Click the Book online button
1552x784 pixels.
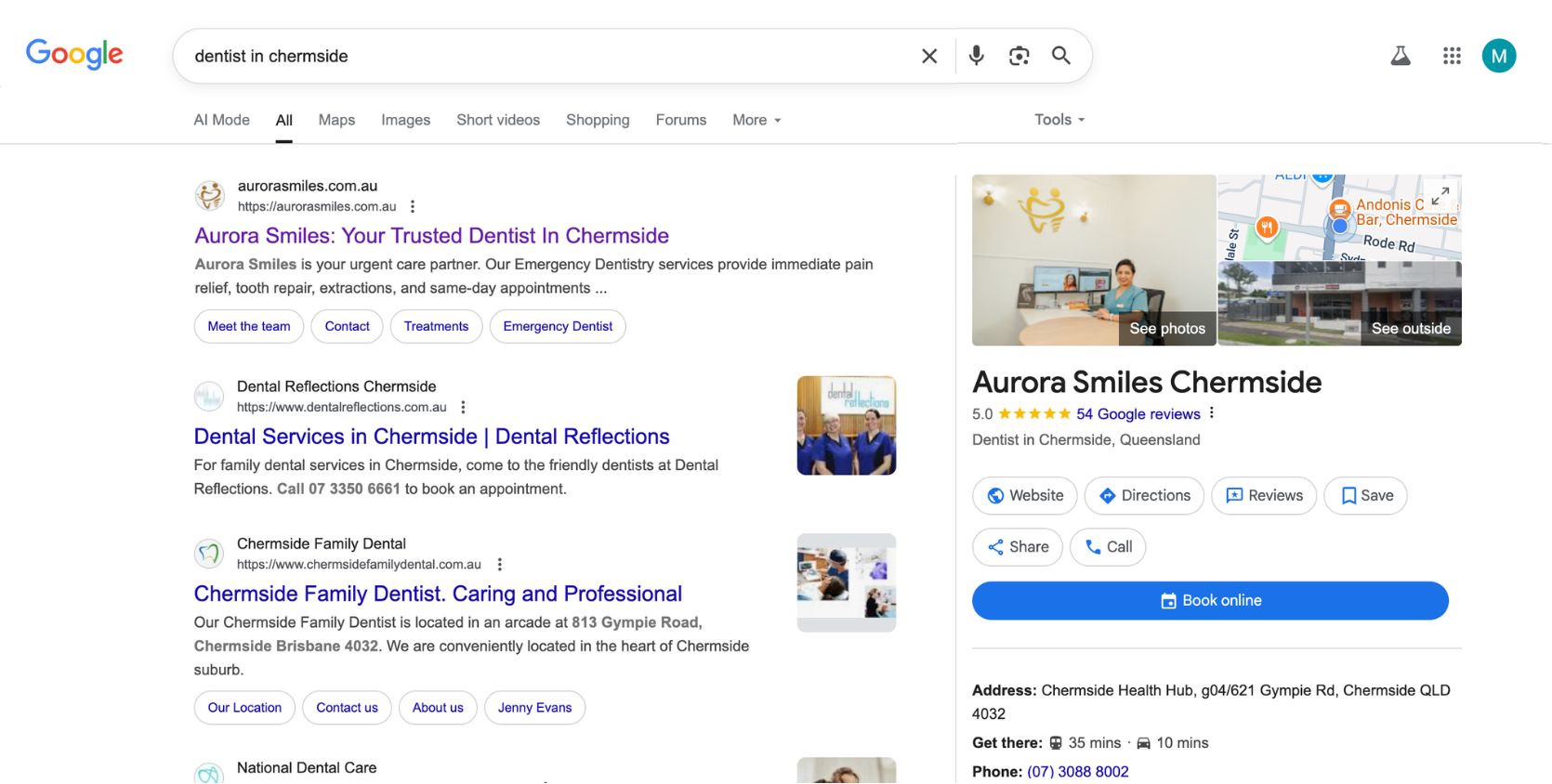1210,601
